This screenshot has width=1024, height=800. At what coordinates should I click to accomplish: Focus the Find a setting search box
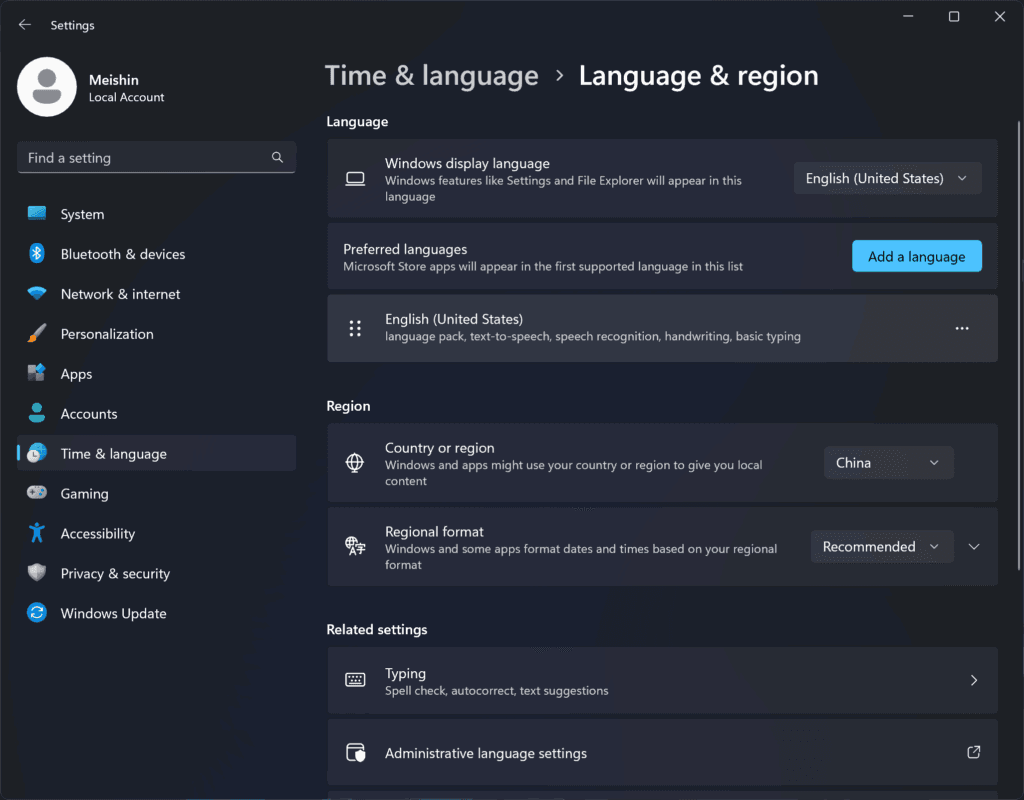click(x=145, y=158)
